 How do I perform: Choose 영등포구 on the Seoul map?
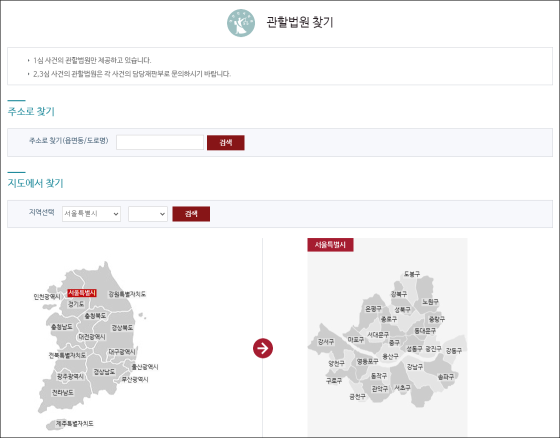pyautogui.click(x=368, y=362)
